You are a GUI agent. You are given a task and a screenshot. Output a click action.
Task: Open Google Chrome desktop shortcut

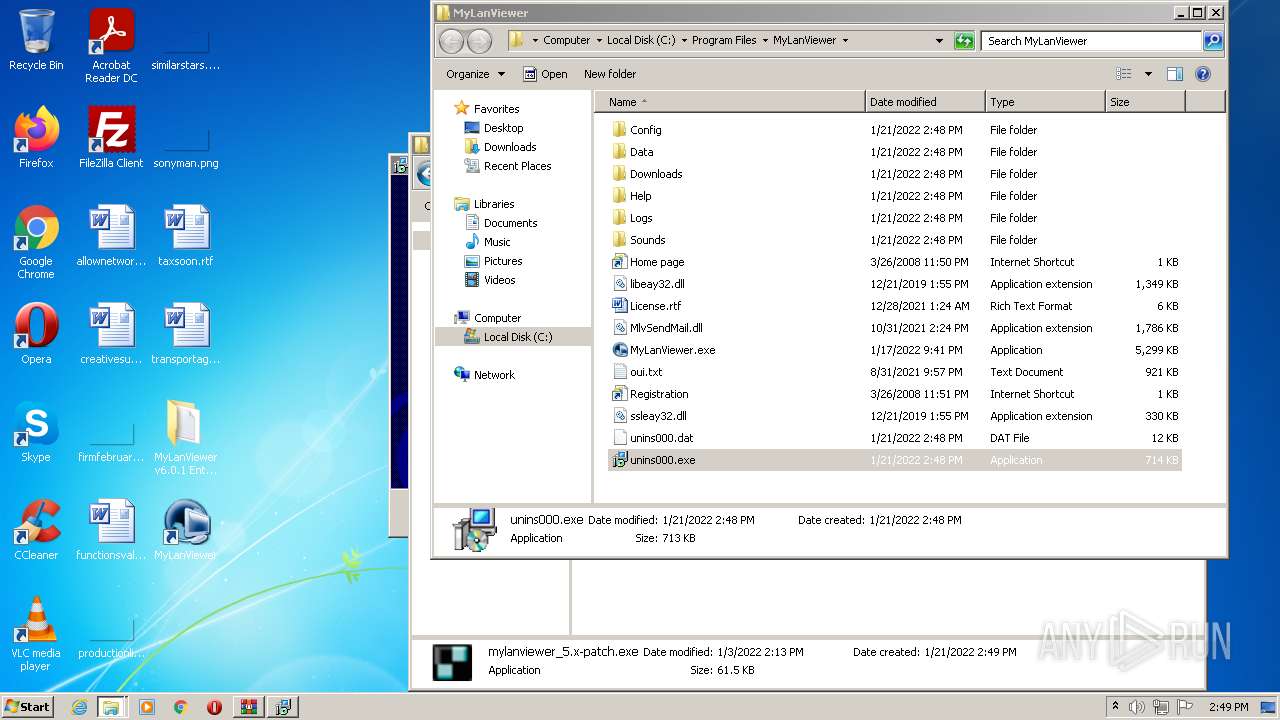(36, 242)
